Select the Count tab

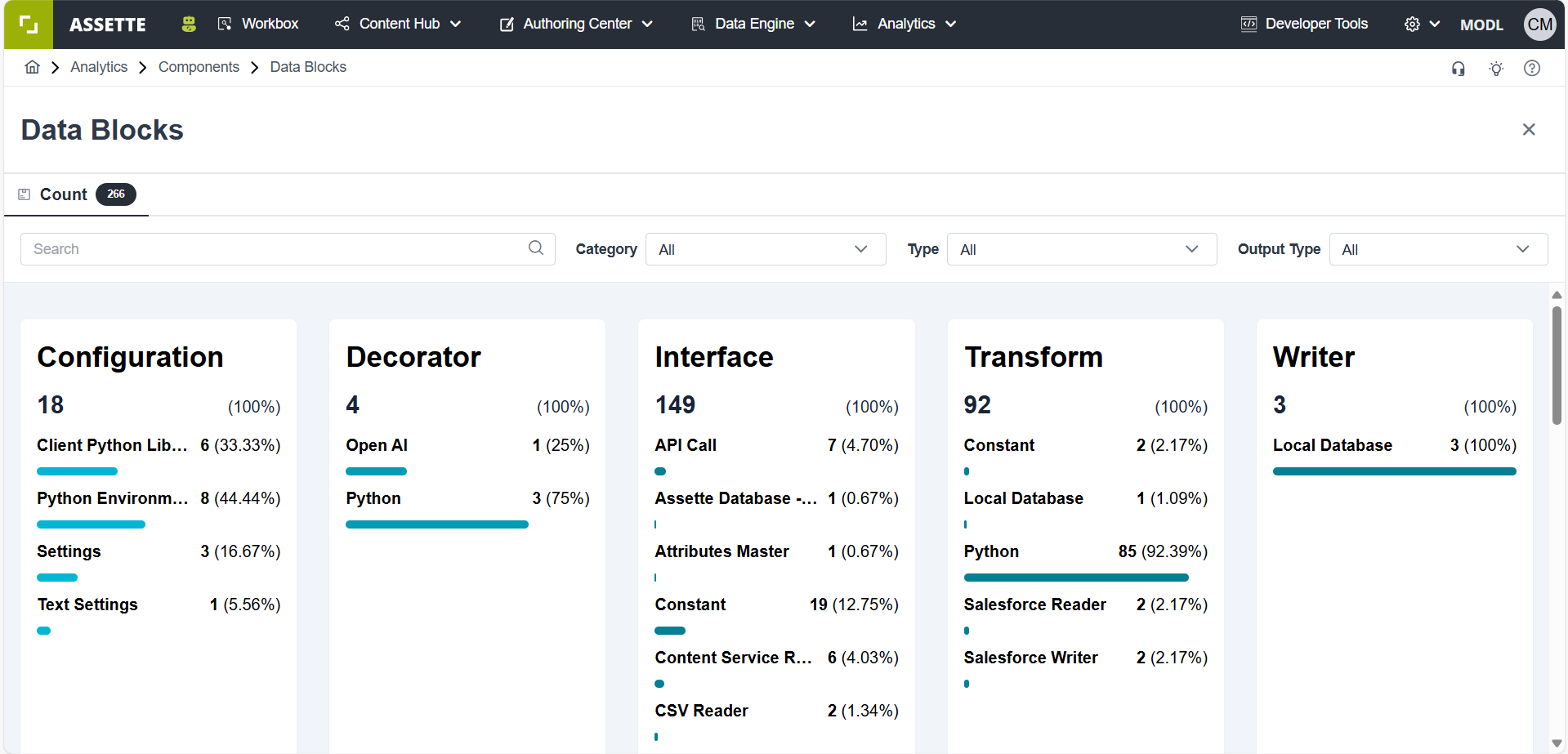(77, 194)
